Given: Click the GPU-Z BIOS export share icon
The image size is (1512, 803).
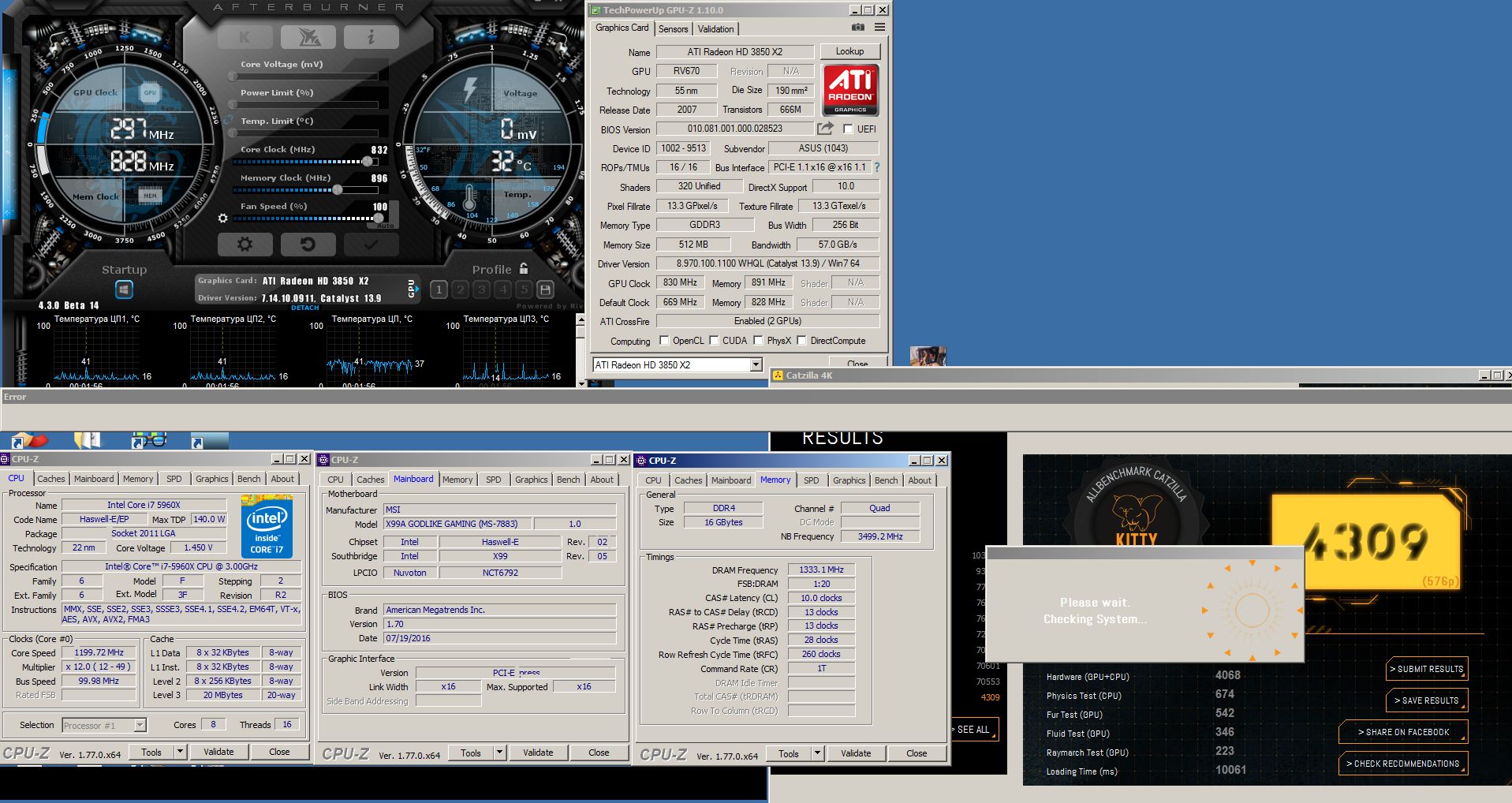Looking at the screenshot, I should [825, 129].
